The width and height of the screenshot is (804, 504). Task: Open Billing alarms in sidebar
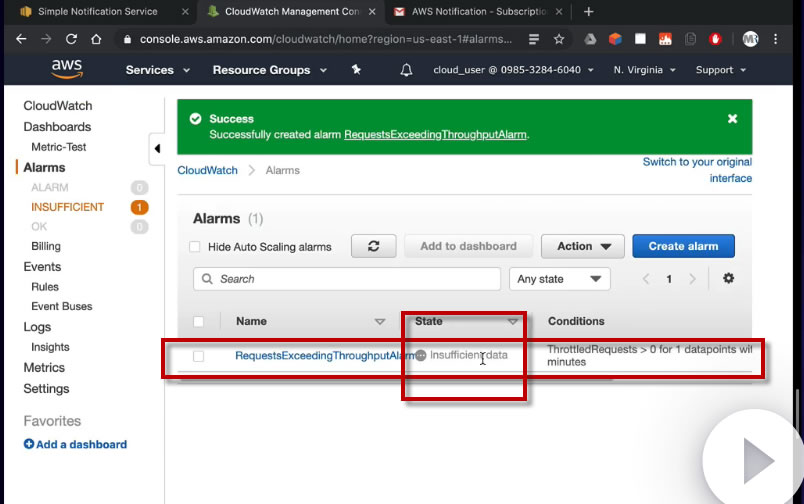(x=46, y=246)
